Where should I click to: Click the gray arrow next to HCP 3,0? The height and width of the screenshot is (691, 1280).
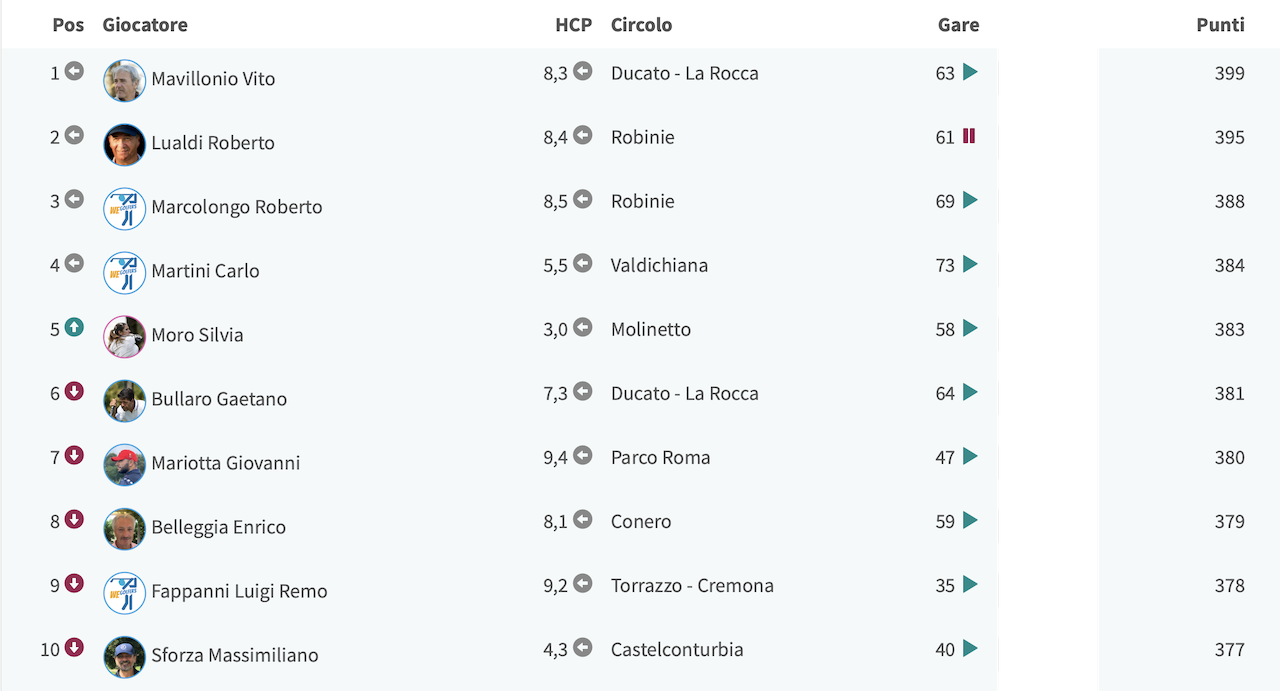click(583, 327)
